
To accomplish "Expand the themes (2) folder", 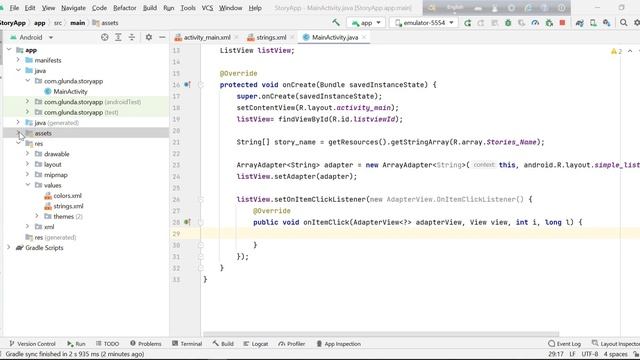I will (37, 216).
